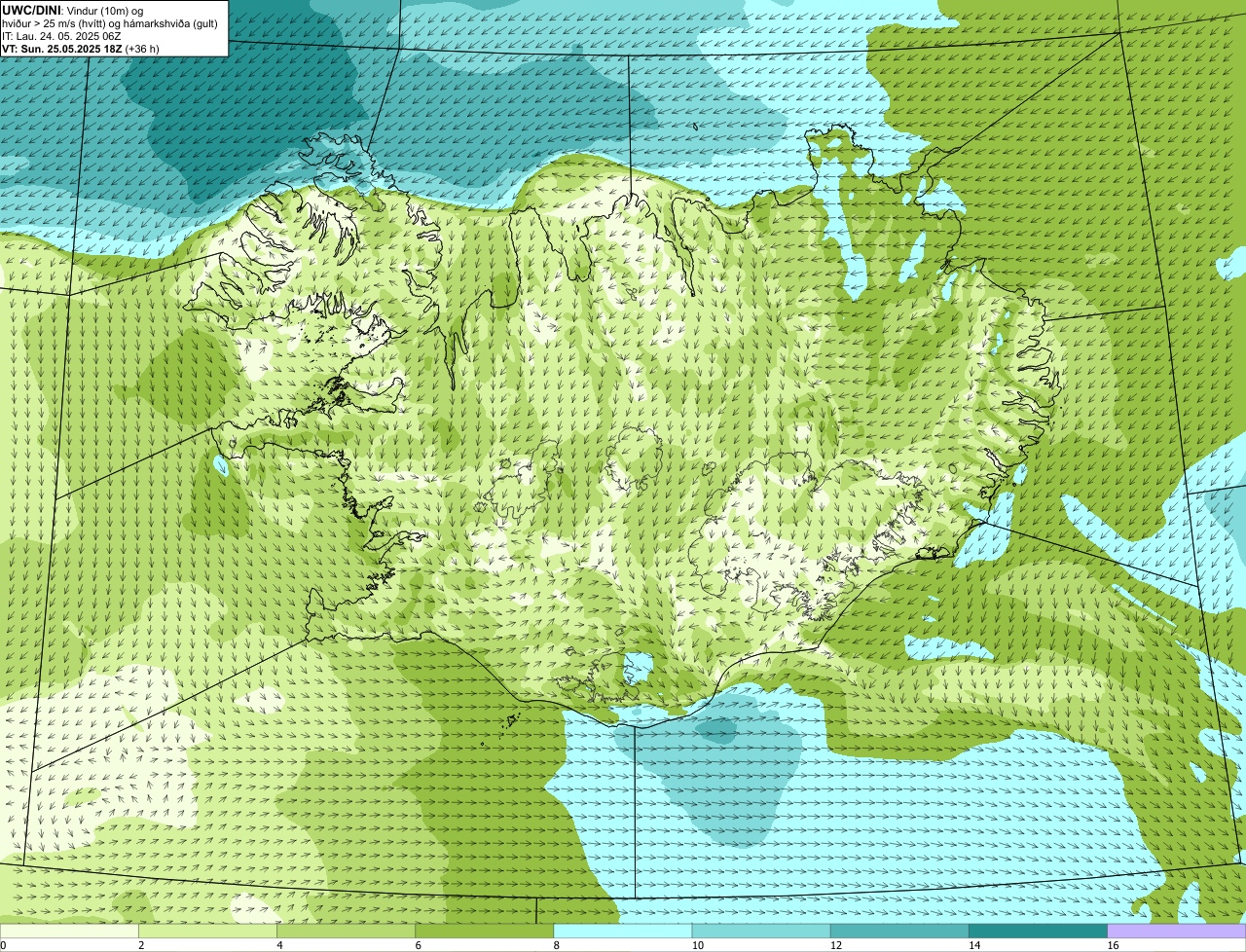Click the legend tick label "2"

pos(141,945)
